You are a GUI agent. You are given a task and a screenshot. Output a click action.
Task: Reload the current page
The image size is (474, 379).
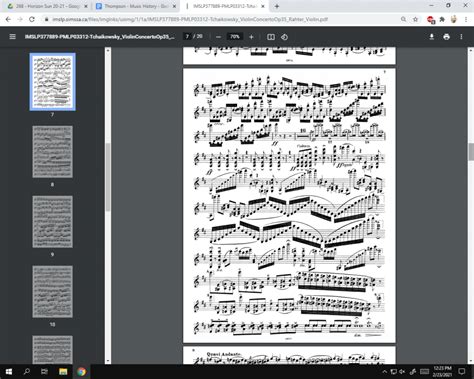pos(32,19)
